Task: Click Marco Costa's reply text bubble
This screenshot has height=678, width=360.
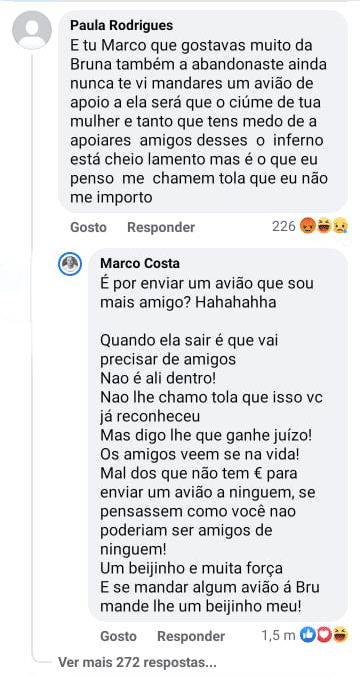Action: [218, 435]
